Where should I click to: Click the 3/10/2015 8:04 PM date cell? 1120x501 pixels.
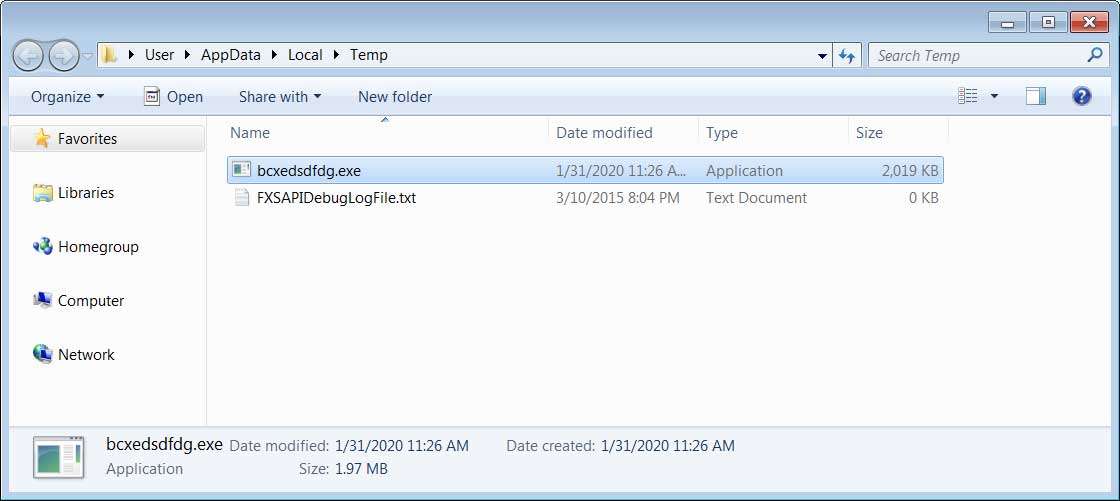pyautogui.click(x=617, y=198)
